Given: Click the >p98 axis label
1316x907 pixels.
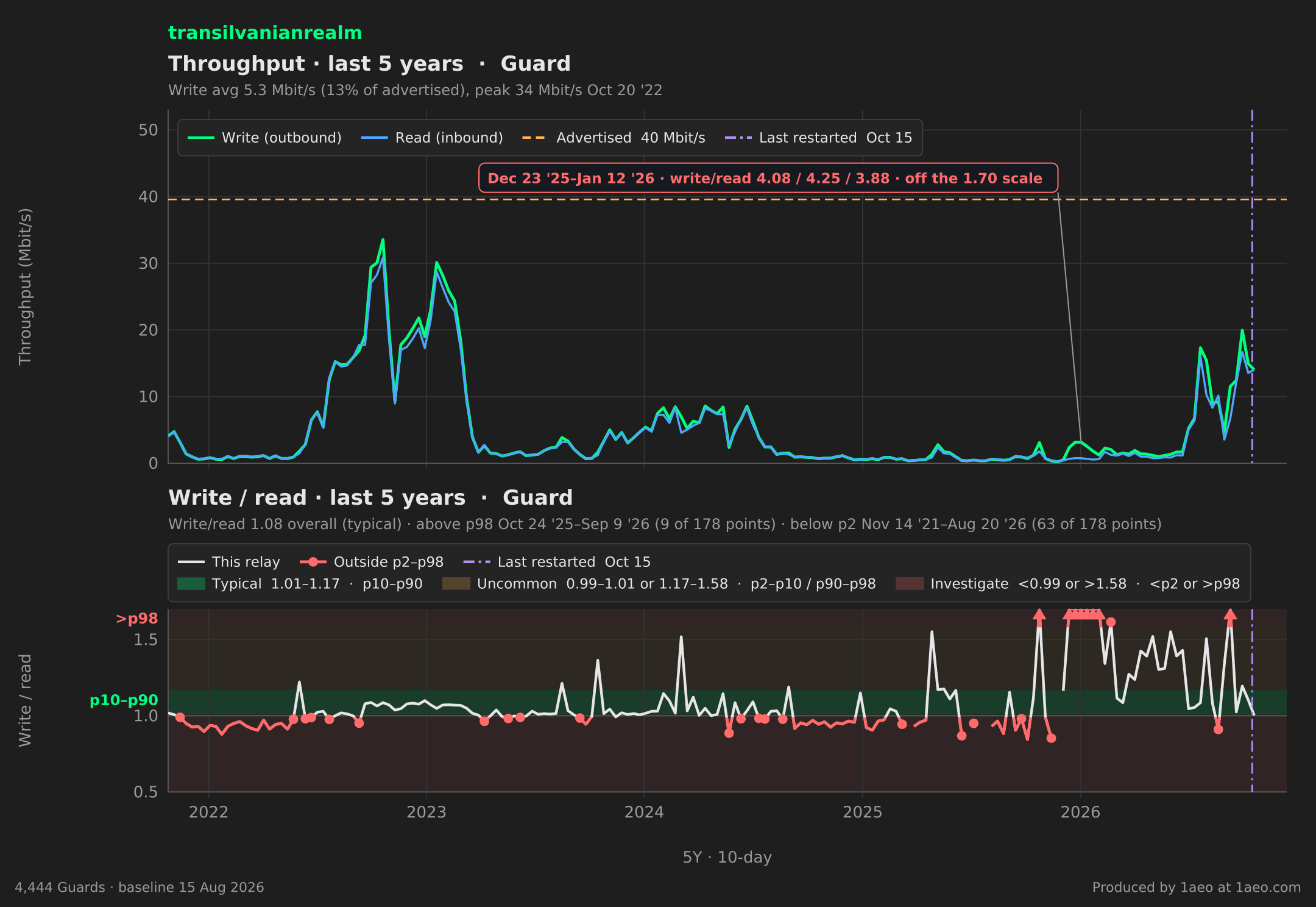Looking at the screenshot, I should click(x=137, y=619).
